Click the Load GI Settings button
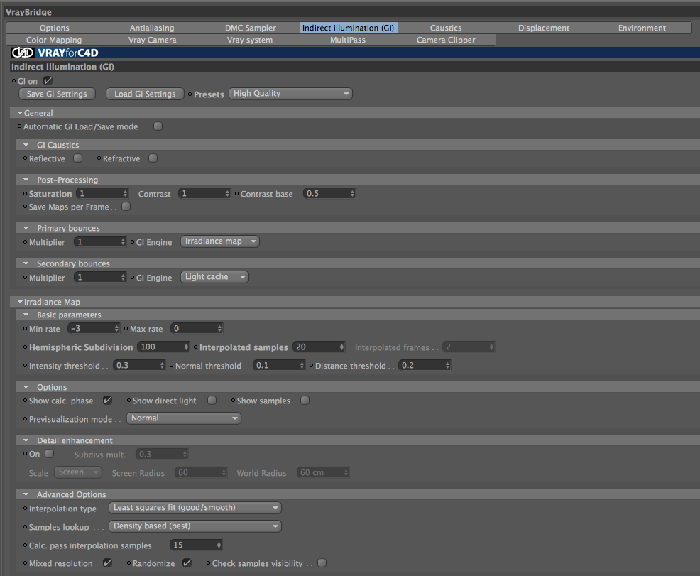The image size is (700, 576). 145,94
